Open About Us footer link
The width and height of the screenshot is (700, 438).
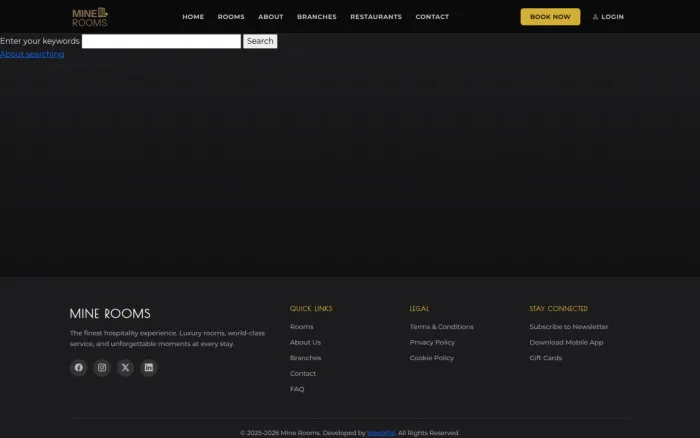(305, 342)
